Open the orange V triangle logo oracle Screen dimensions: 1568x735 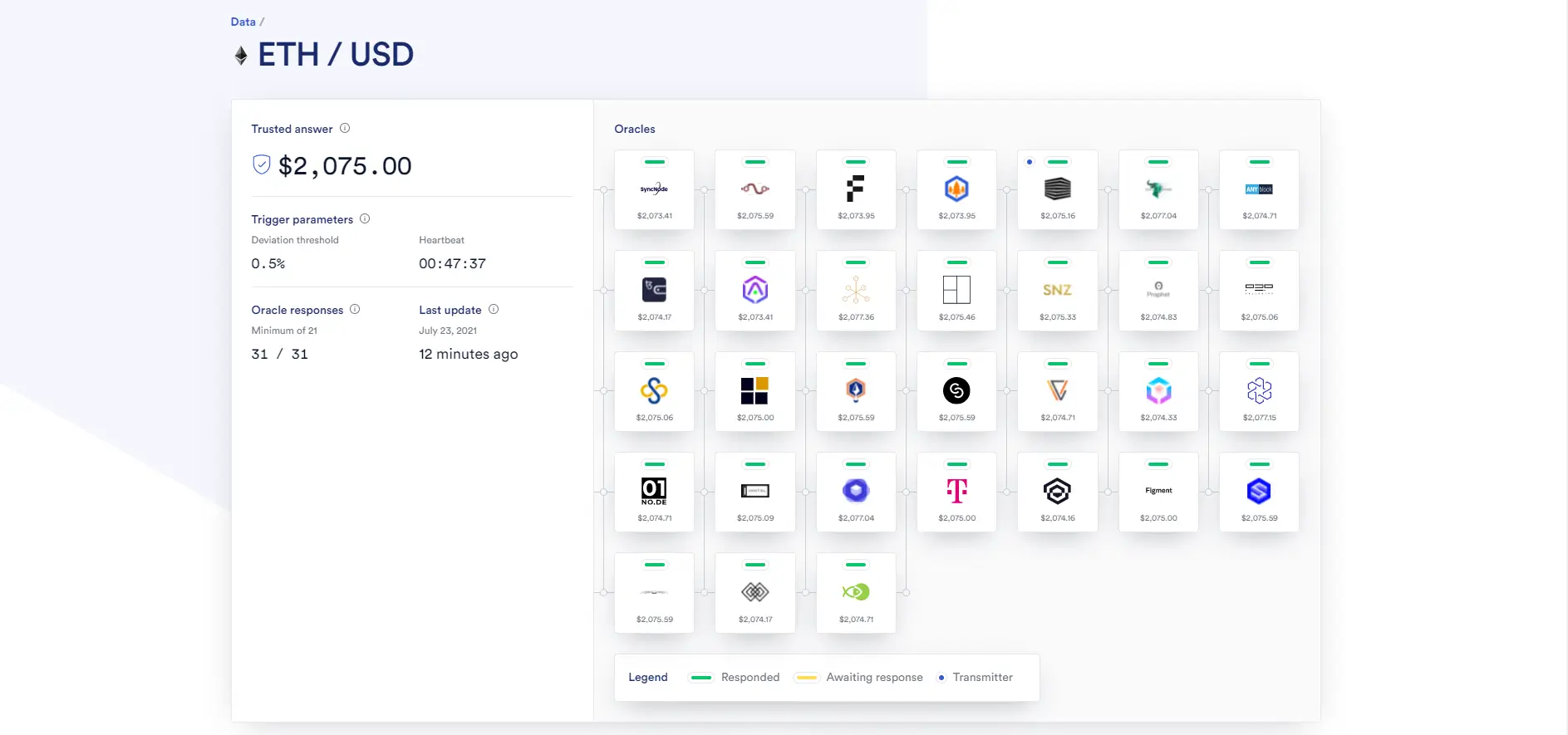tap(1058, 391)
